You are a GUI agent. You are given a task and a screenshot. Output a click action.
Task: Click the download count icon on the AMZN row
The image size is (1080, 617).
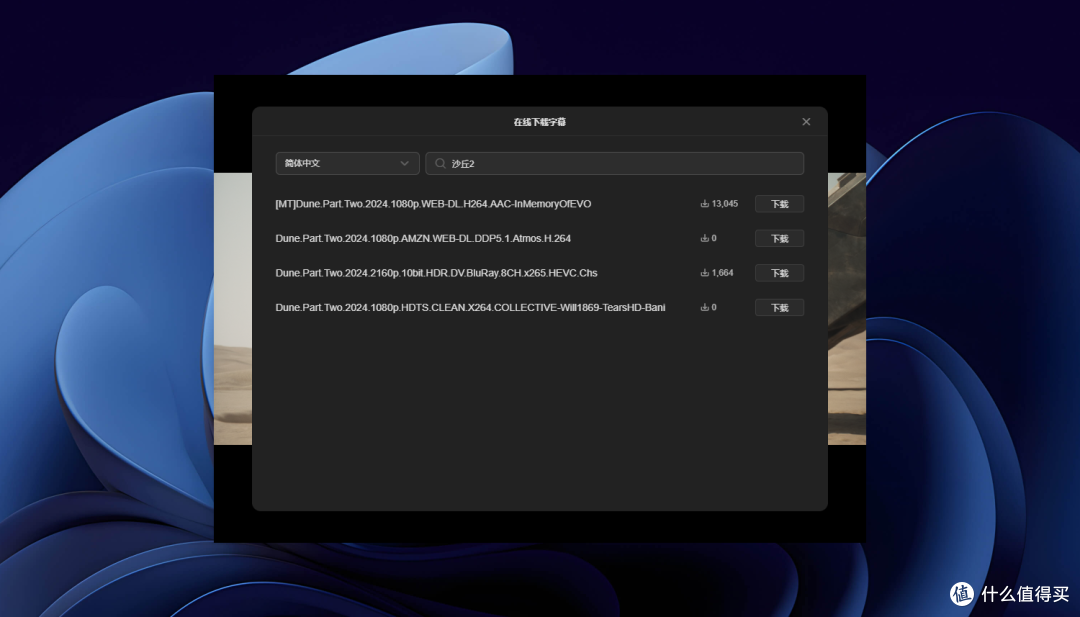click(705, 238)
